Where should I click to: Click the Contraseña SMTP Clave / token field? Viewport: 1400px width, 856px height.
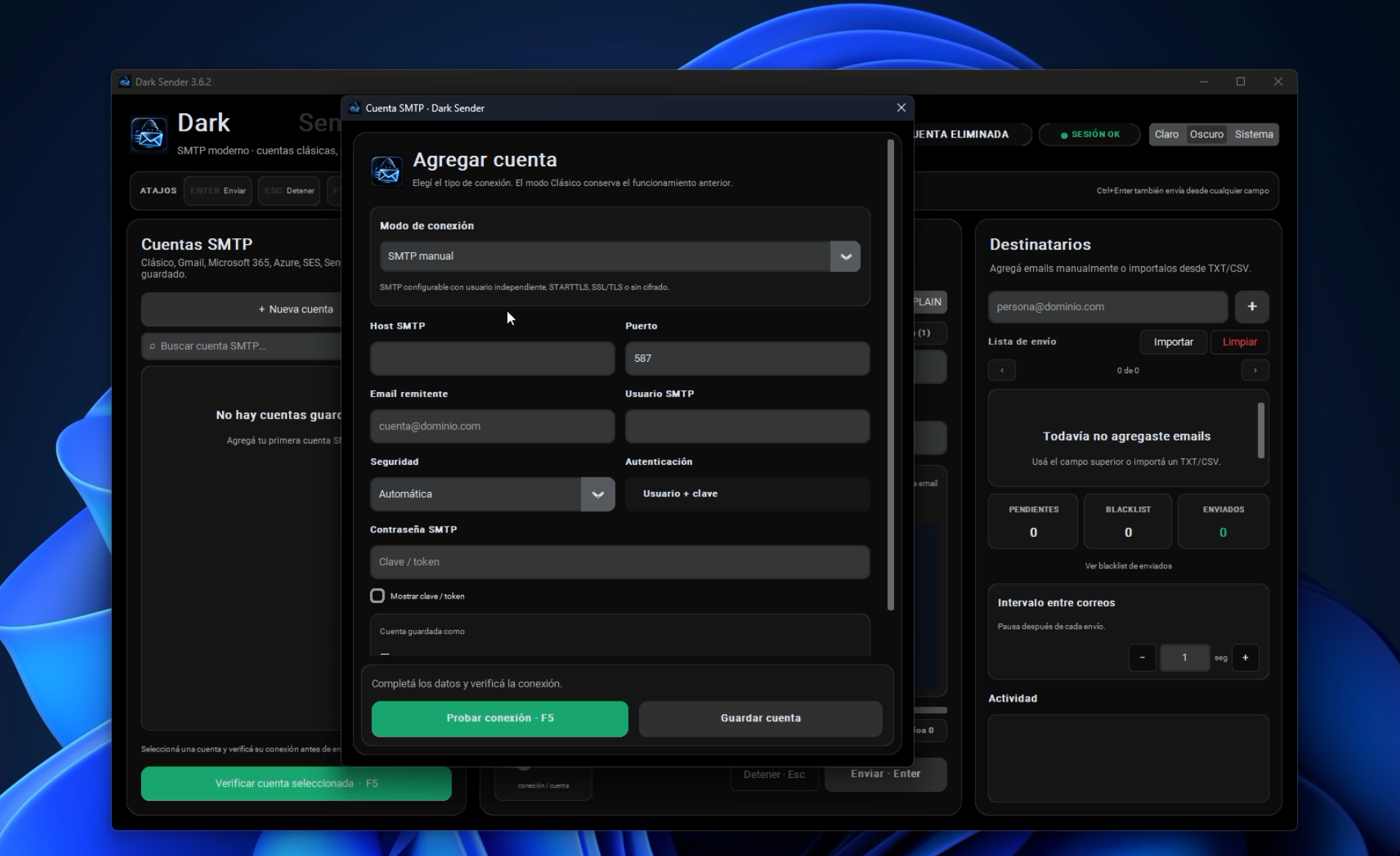(x=620, y=562)
